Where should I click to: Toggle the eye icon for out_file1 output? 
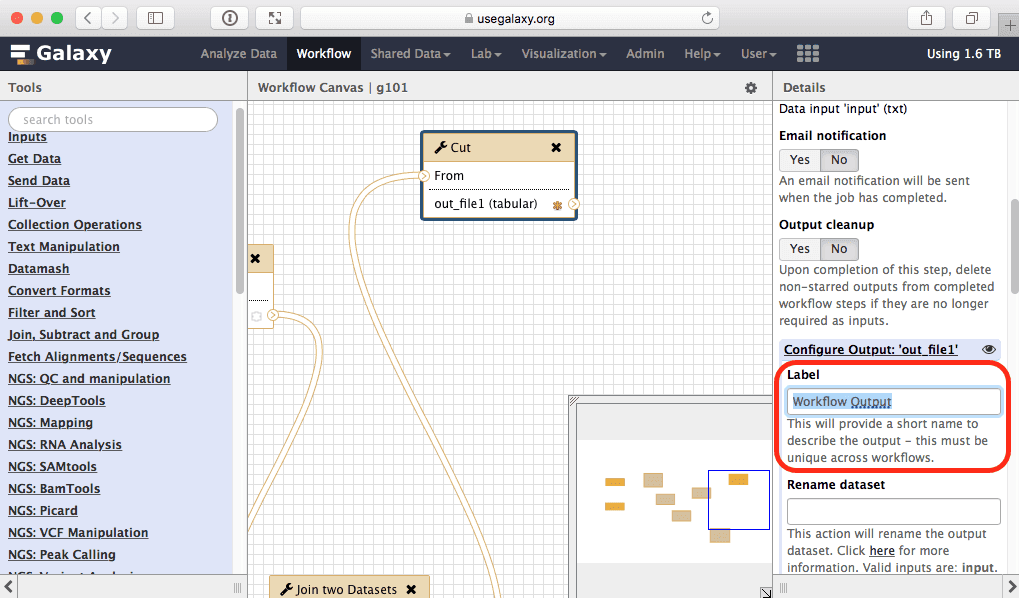pos(989,349)
